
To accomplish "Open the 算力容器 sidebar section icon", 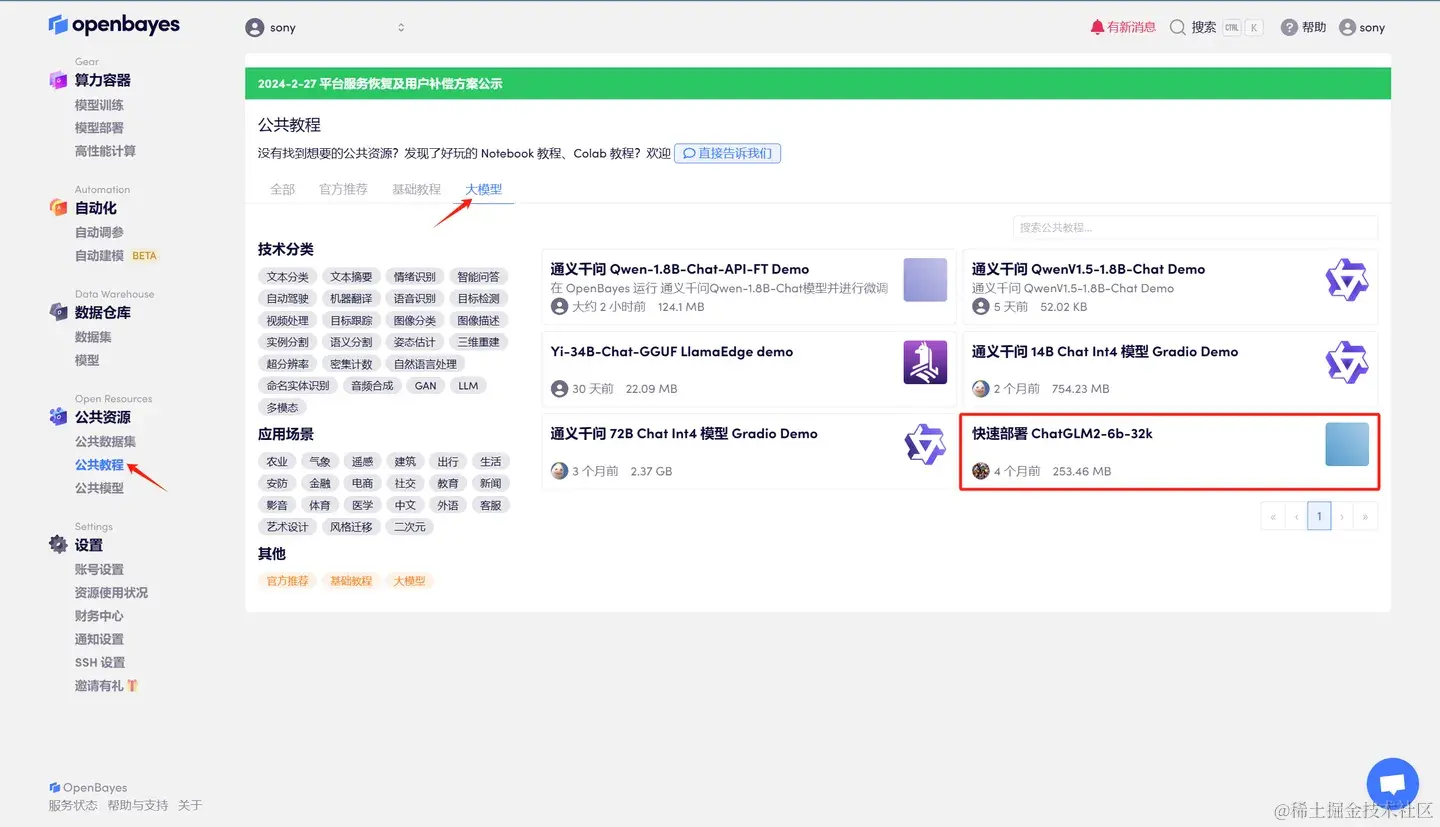I will (x=58, y=80).
